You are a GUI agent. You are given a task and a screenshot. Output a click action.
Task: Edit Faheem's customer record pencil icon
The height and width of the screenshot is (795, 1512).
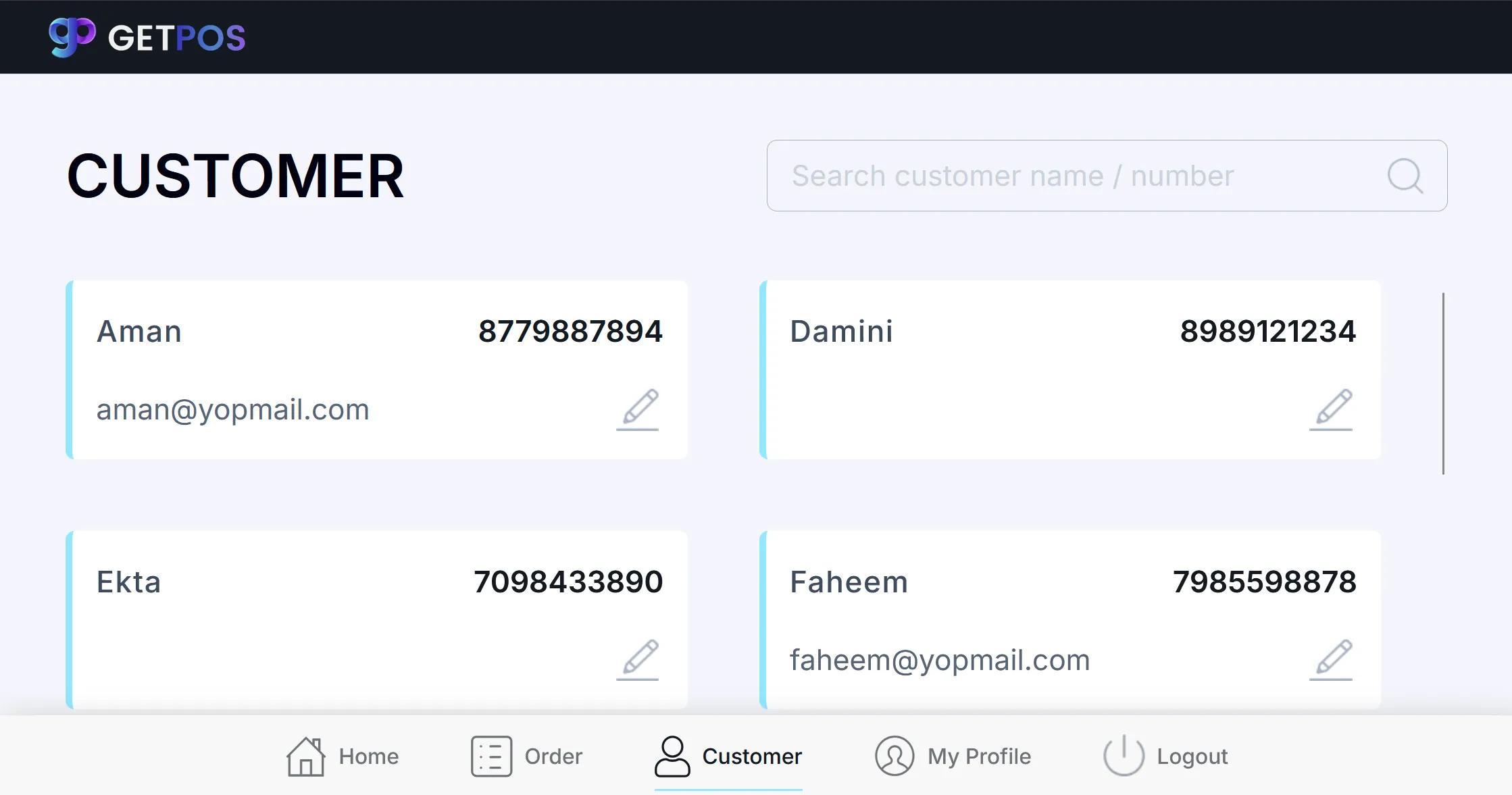[x=1332, y=659]
